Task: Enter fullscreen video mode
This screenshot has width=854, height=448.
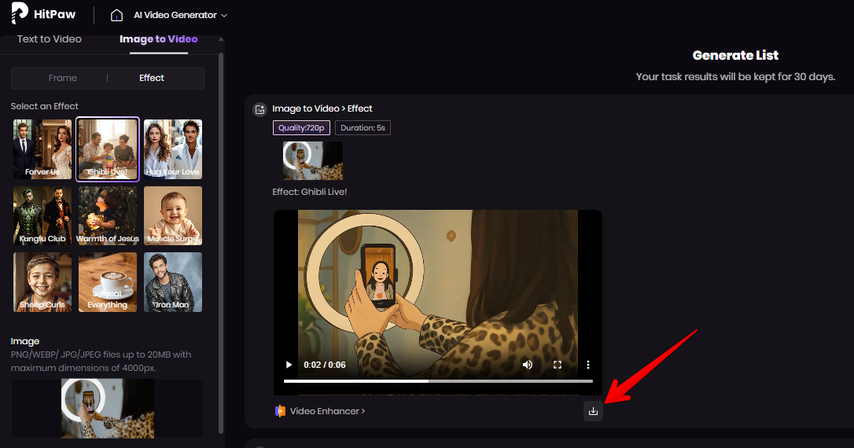Action: click(x=557, y=365)
